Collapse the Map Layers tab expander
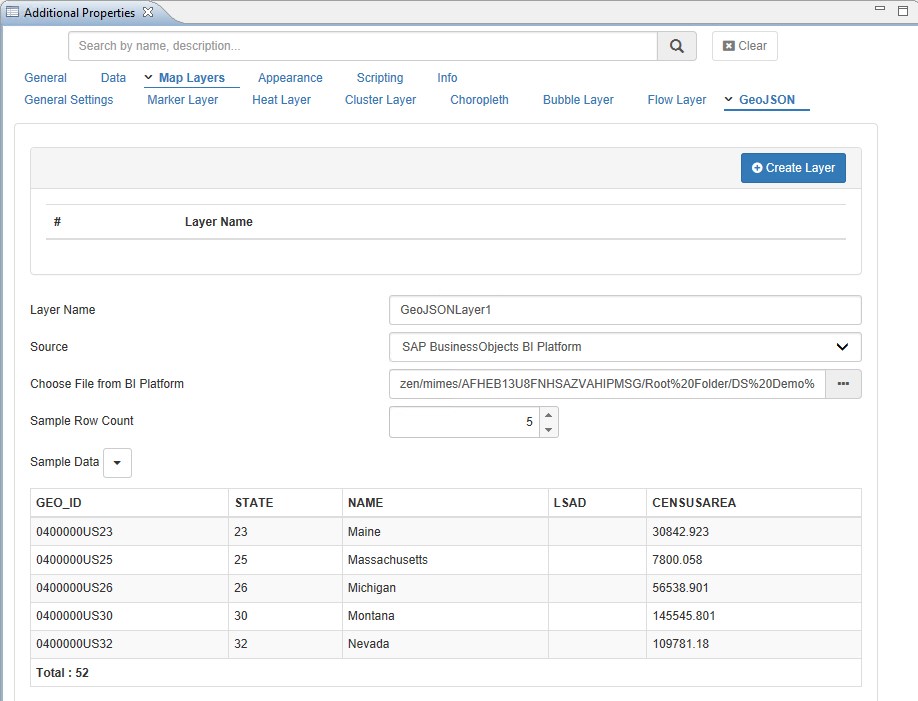Screen dimensions: 918x701 coord(149,78)
